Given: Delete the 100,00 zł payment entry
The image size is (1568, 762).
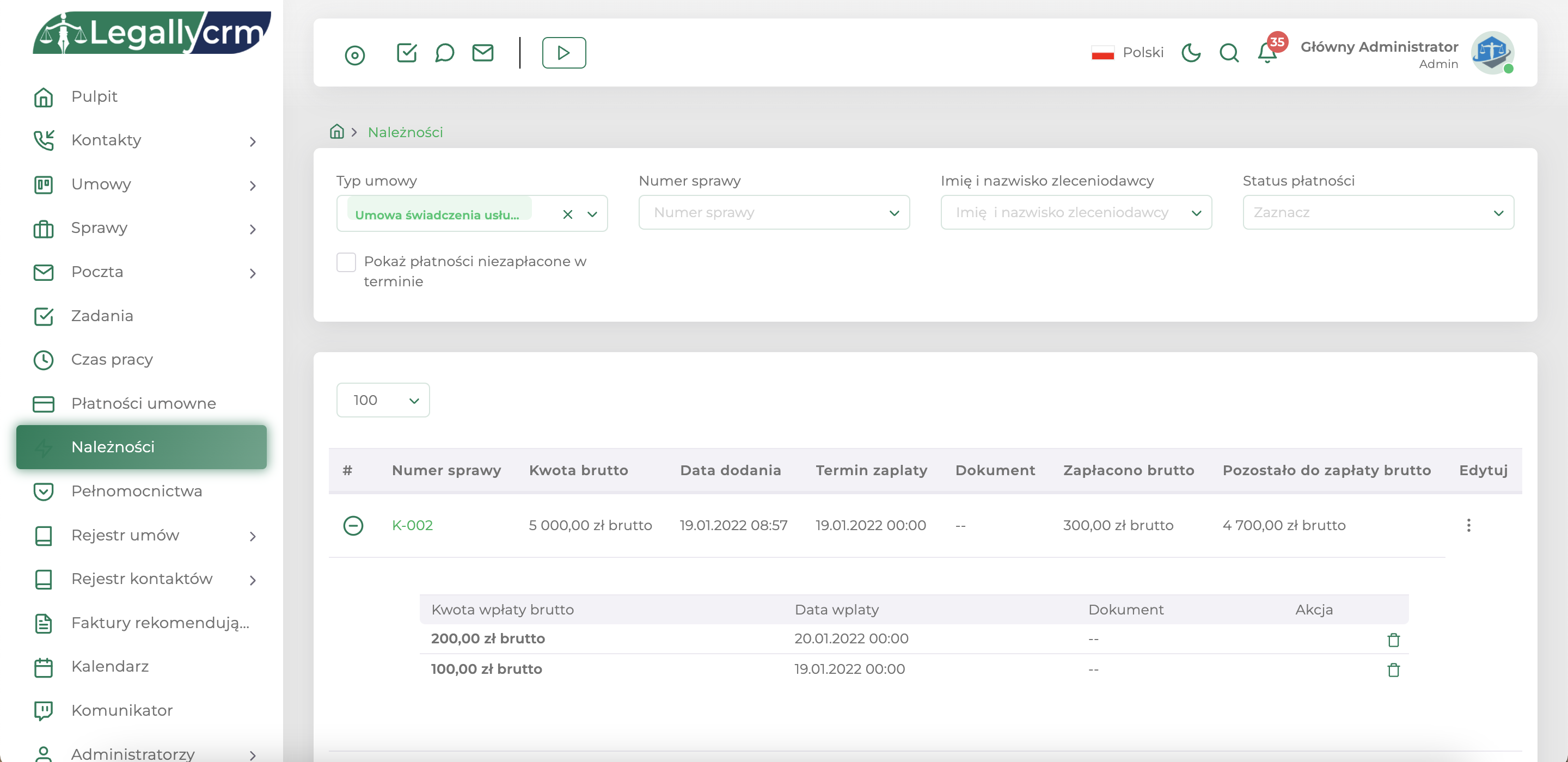Looking at the screenshot, I should pos(1393,670).
